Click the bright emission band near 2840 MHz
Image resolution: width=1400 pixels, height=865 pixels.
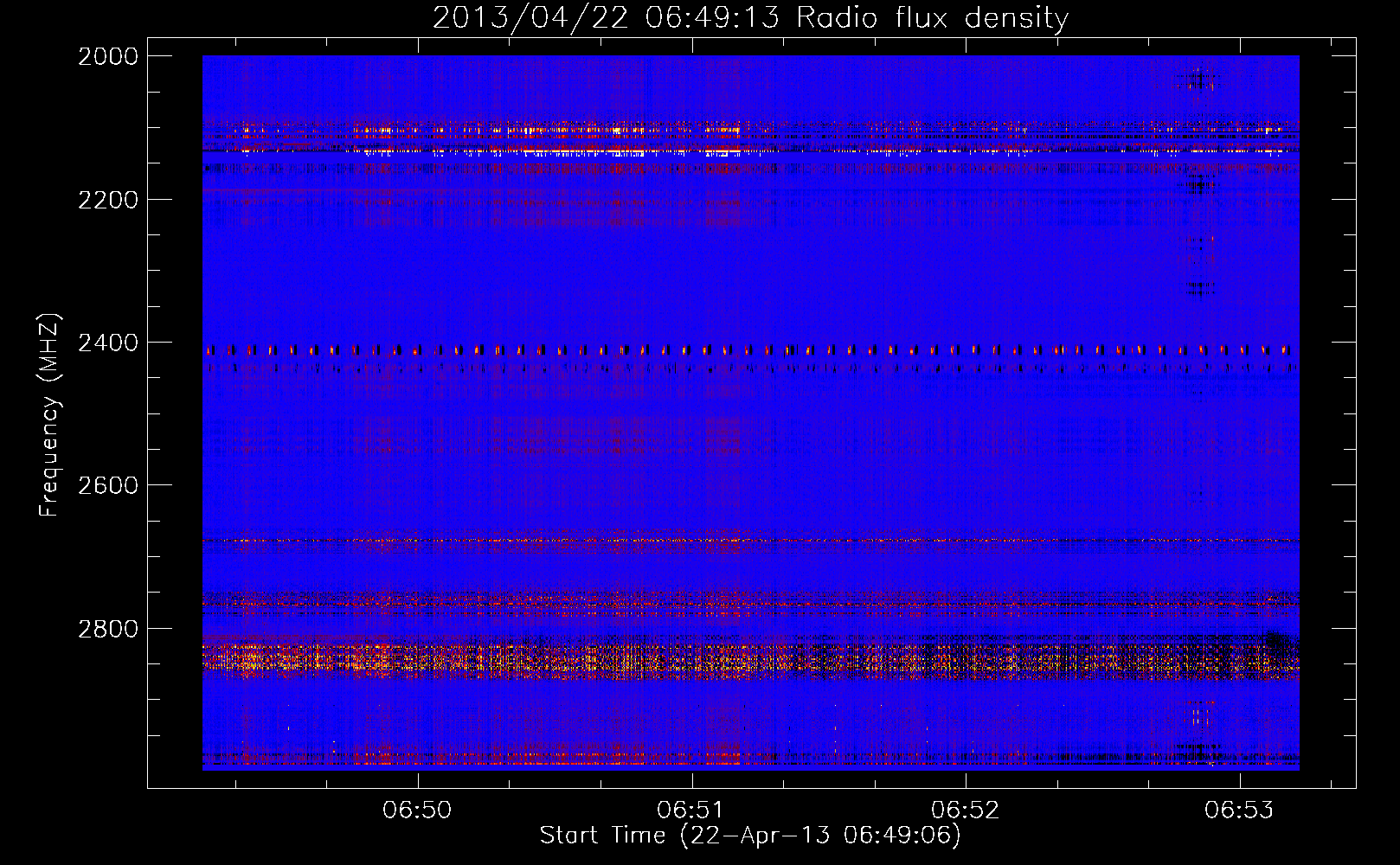tap(750, 661)
